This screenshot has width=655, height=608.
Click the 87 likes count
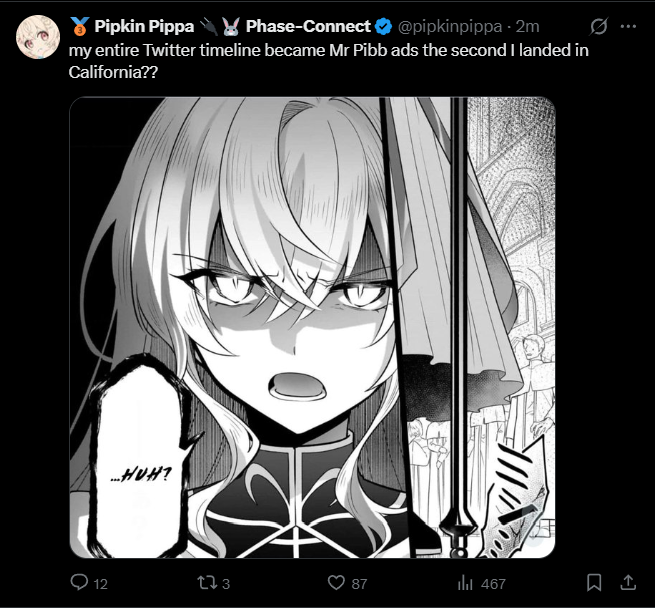pos(360,583)
